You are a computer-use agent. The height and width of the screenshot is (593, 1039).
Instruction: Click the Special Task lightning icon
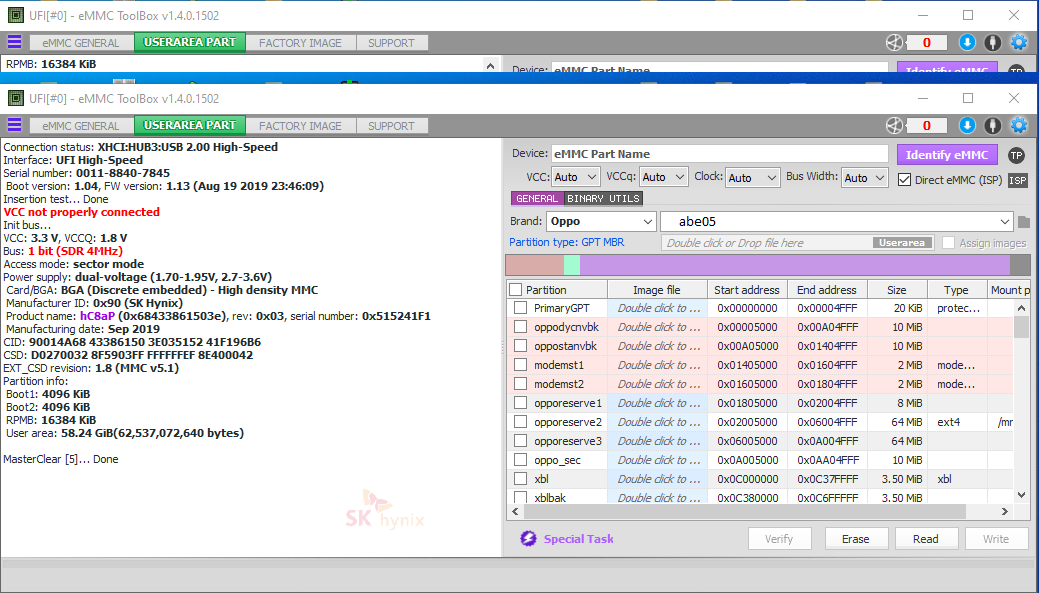coord(528,539)
